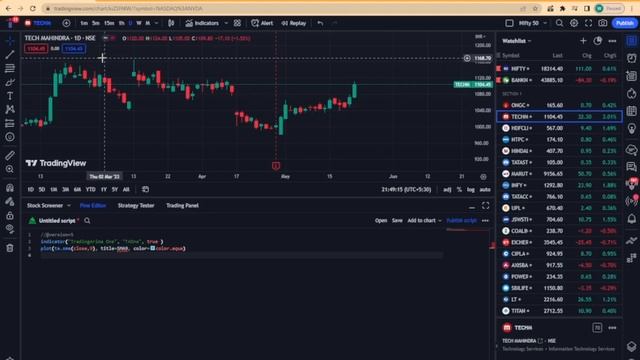Set chart range to 1D
Viewport: 640px width, 360px height.
coord(31,189)
